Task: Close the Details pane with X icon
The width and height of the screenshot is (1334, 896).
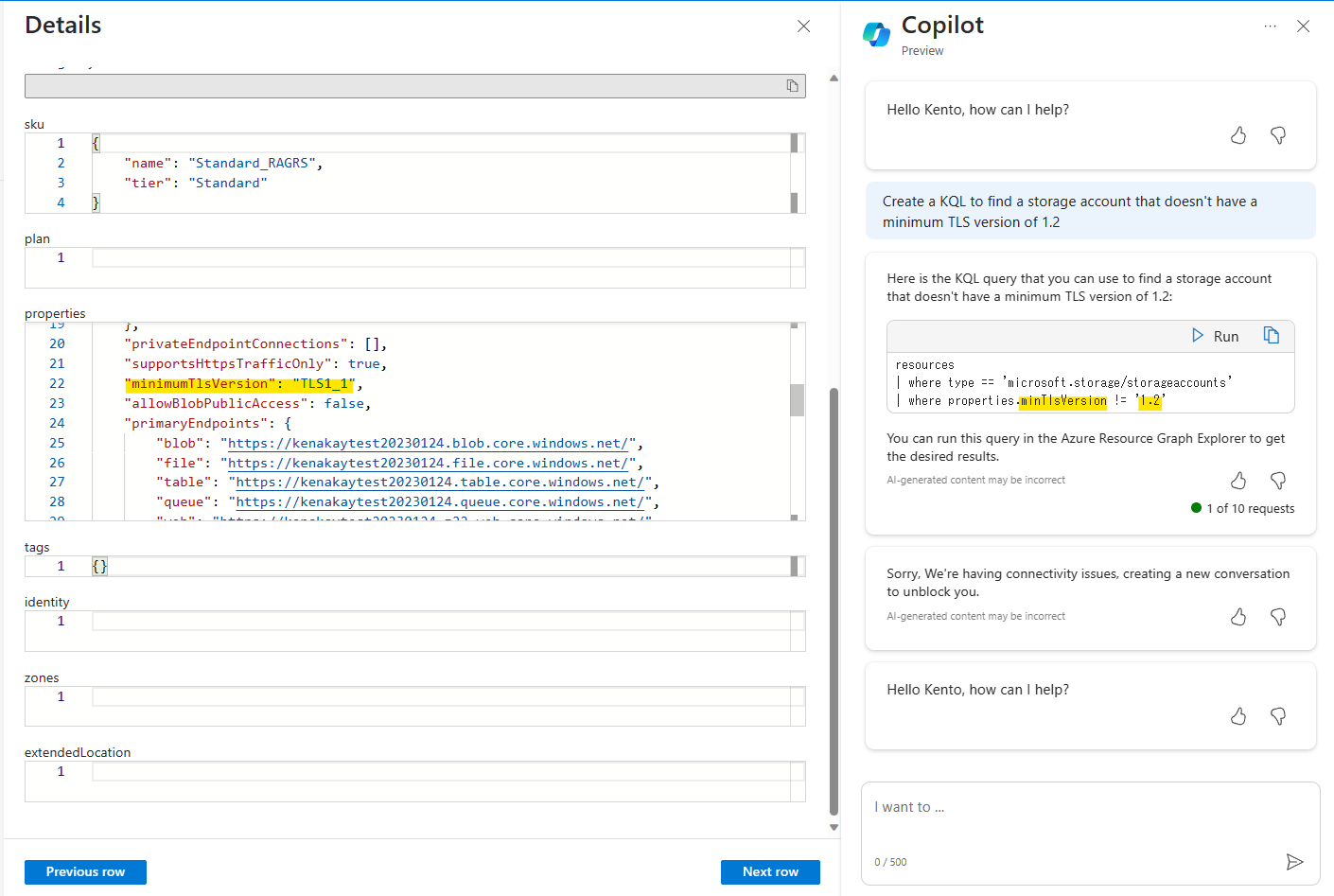Action: [803, 26]
